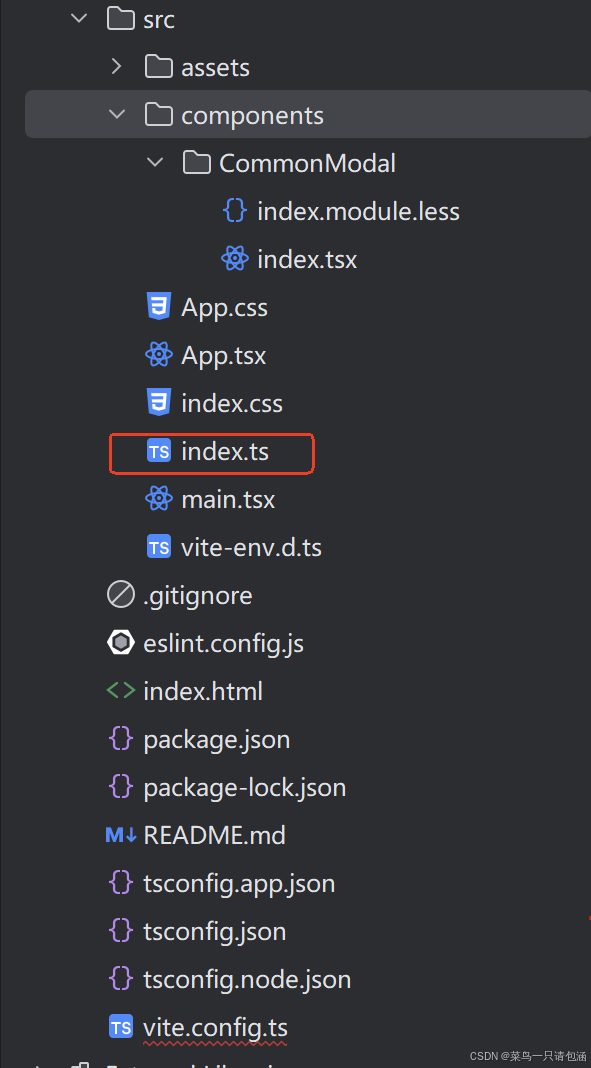Open the eslint.config.js file
The width and height of the screenshot is (591, 1068).
pyautogui.click(x=223, y=644)
